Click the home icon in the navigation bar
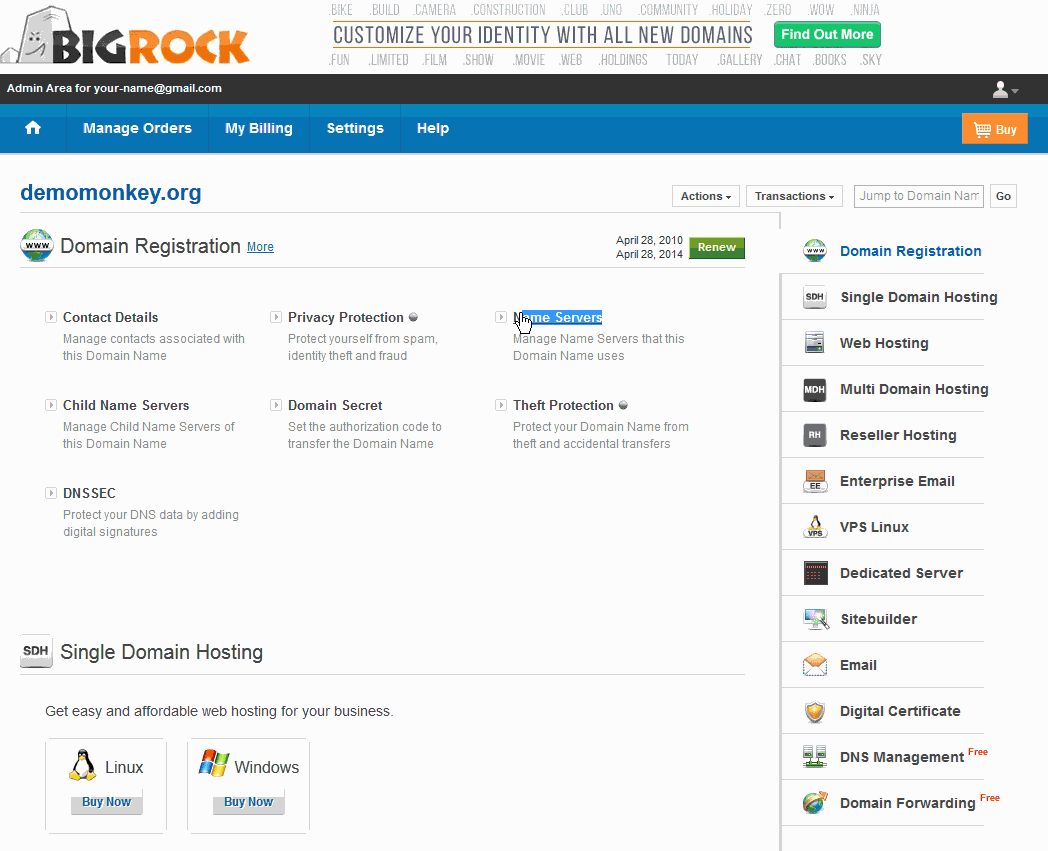 coord(33,128)
